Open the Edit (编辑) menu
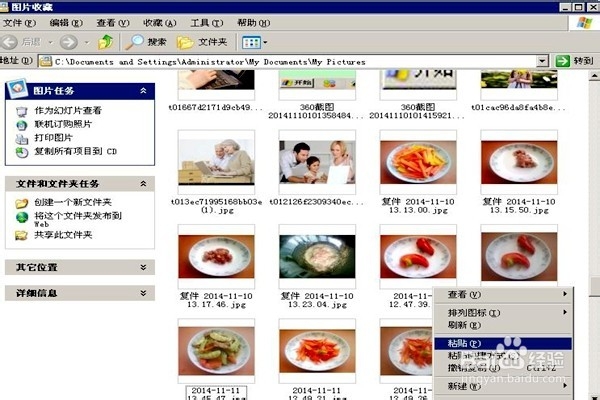 point(66,23)
